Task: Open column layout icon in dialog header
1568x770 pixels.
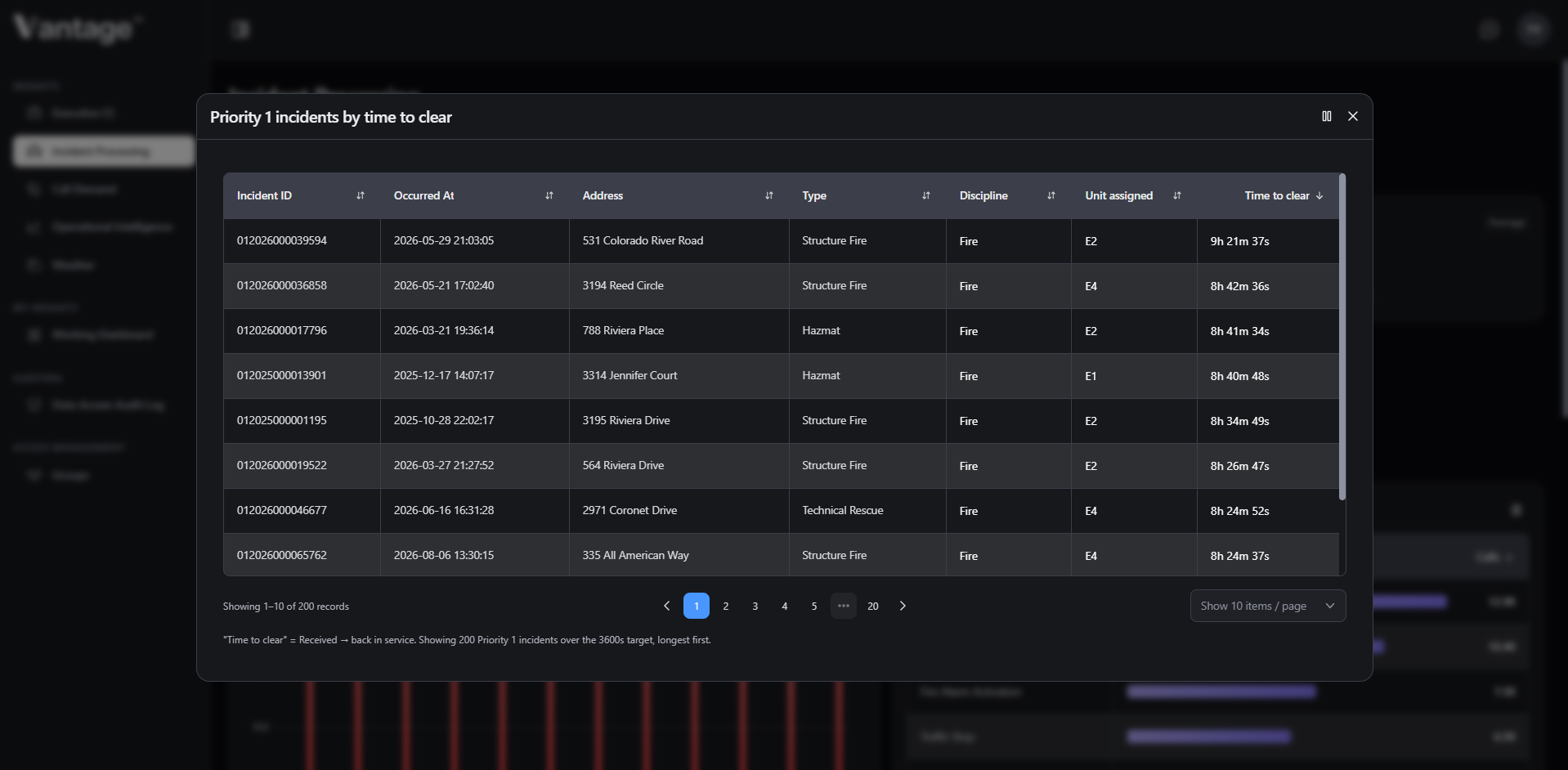Action: [1327, 116]
